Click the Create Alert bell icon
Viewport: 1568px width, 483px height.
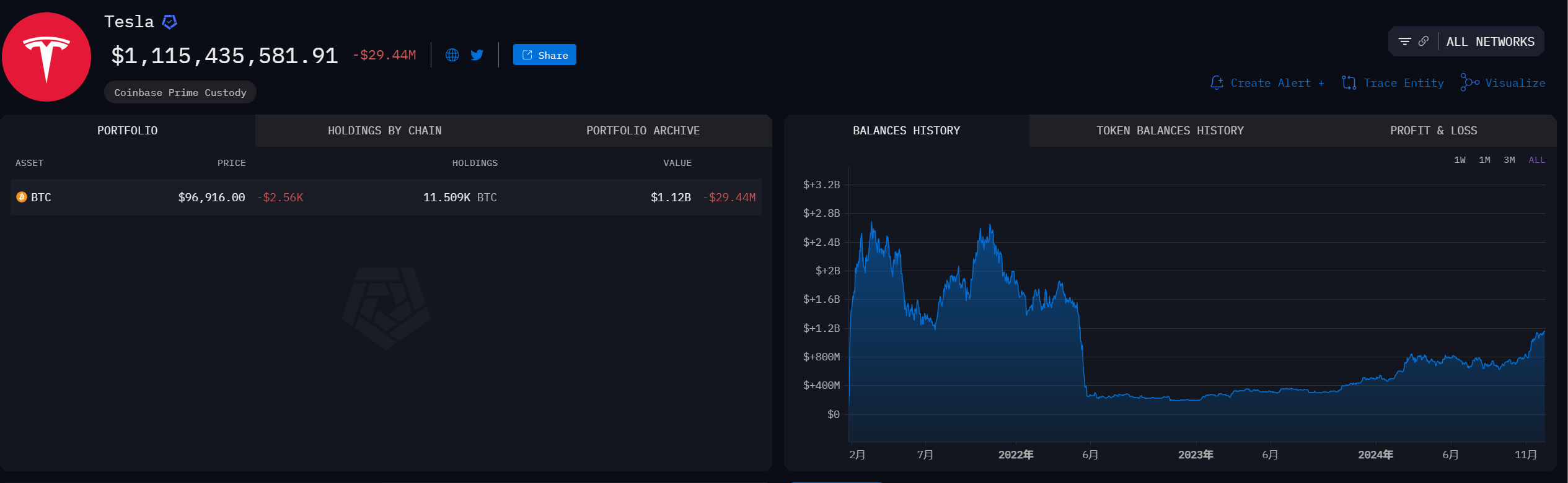click(x=1217, y=83)
